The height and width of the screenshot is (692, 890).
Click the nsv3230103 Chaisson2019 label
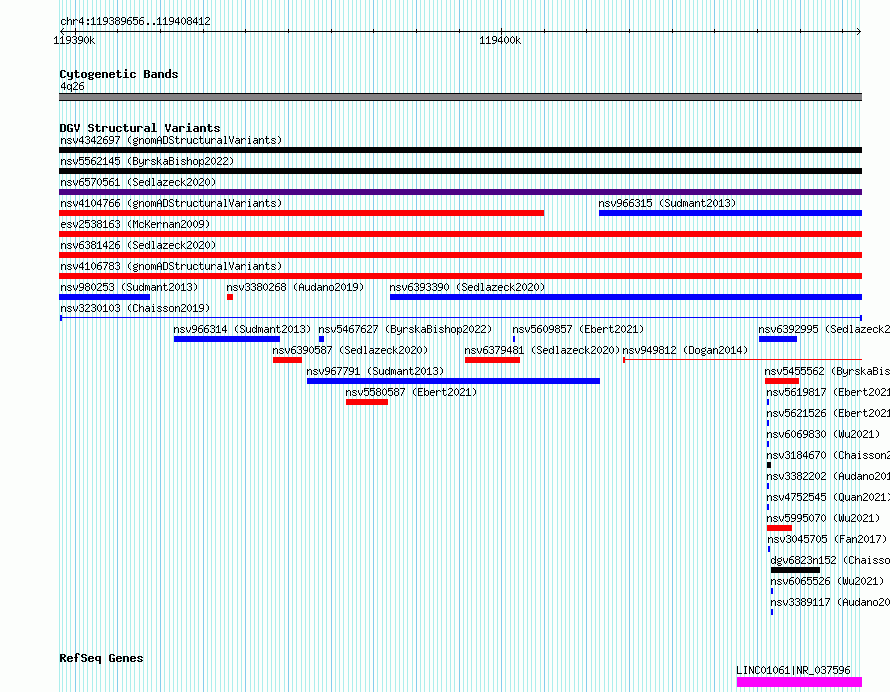(135, 308)
